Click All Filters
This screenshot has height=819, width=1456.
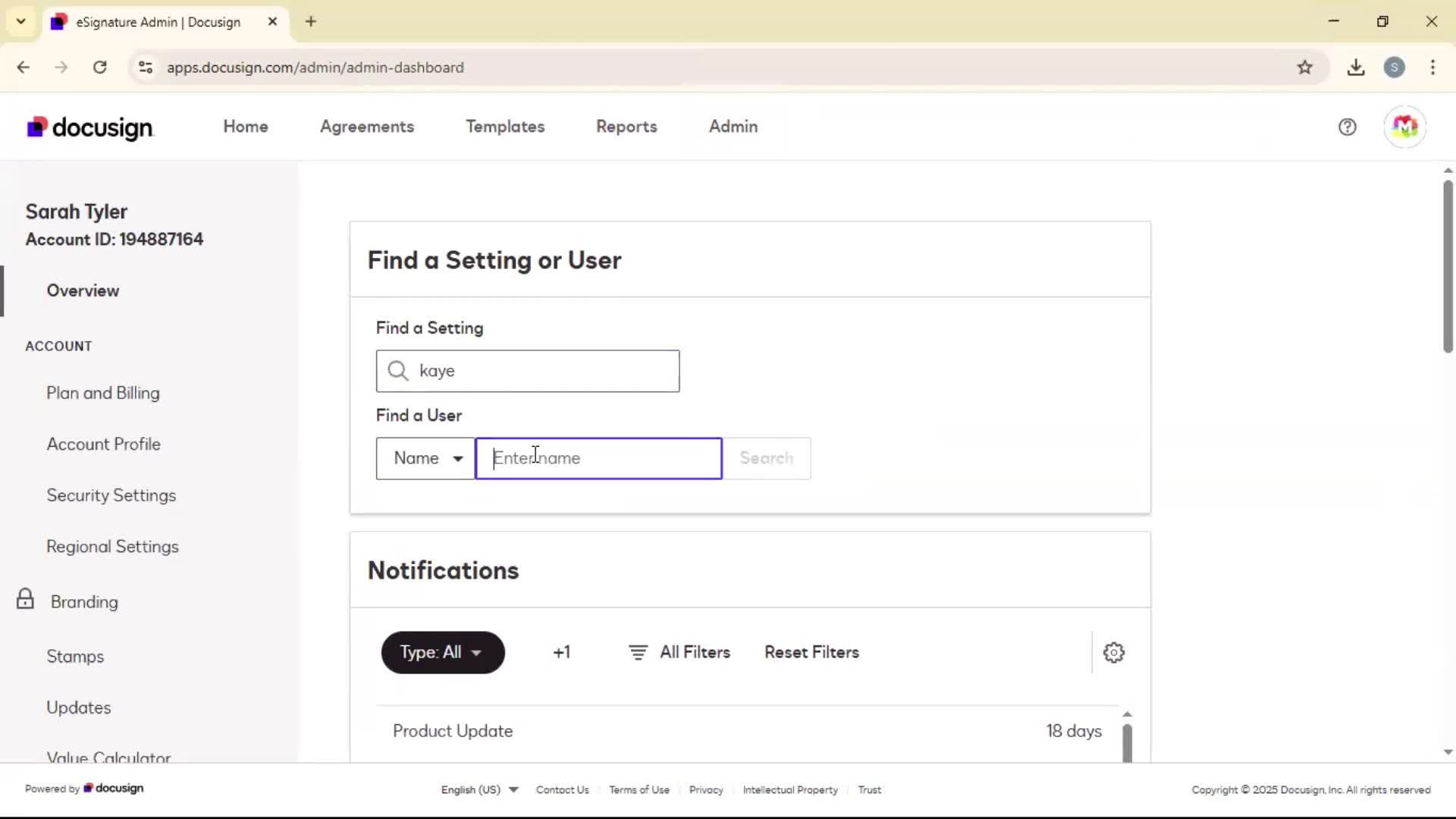pos(679,652)
